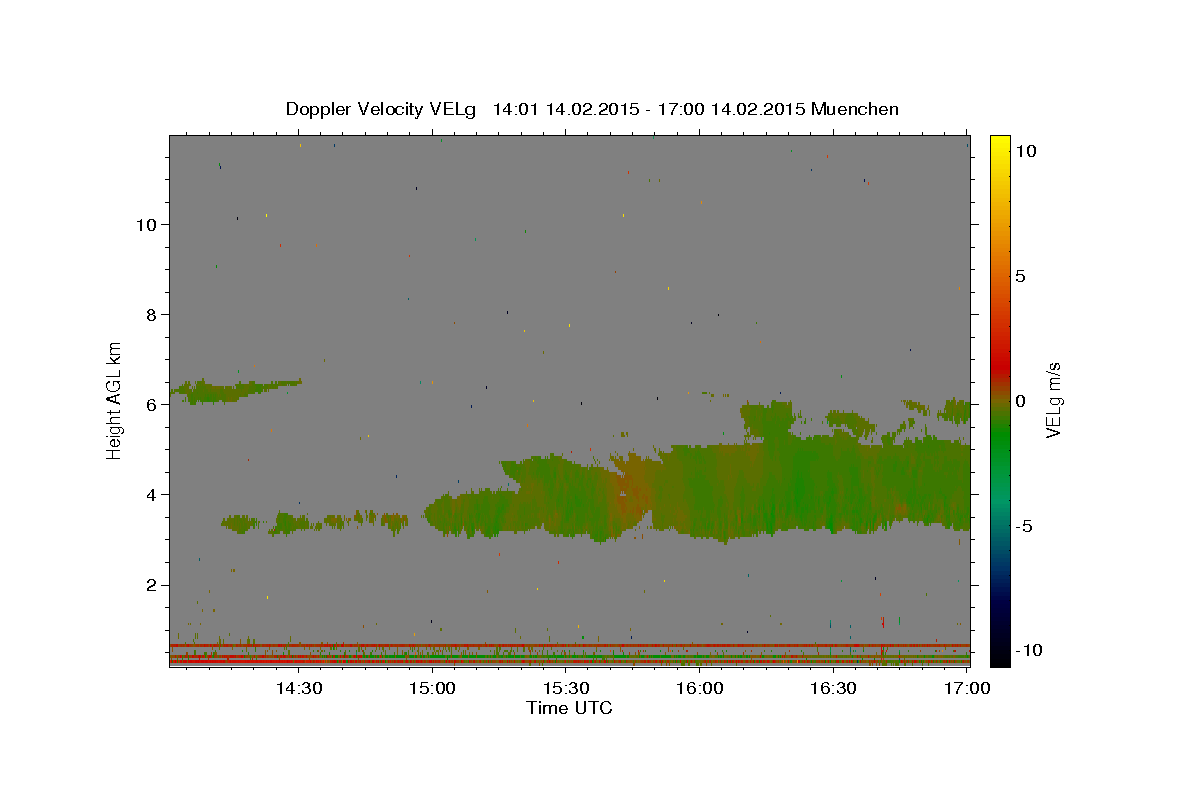Image resolution: width=1200 pixels, height=800 pixels.
Task: Click the height tick label 10
Action: [146, 224]
